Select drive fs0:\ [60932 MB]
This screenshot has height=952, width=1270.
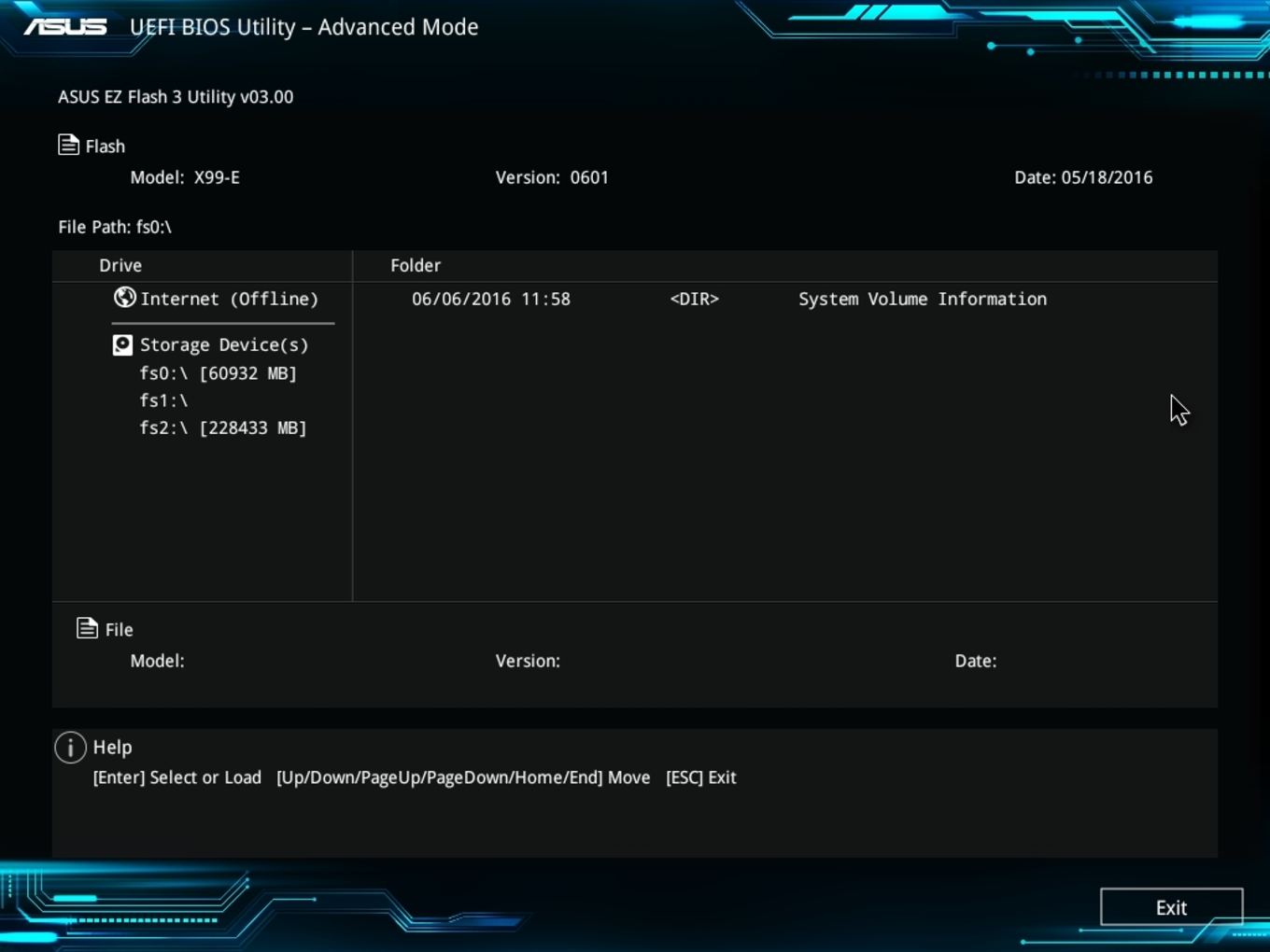pos(218,373)
